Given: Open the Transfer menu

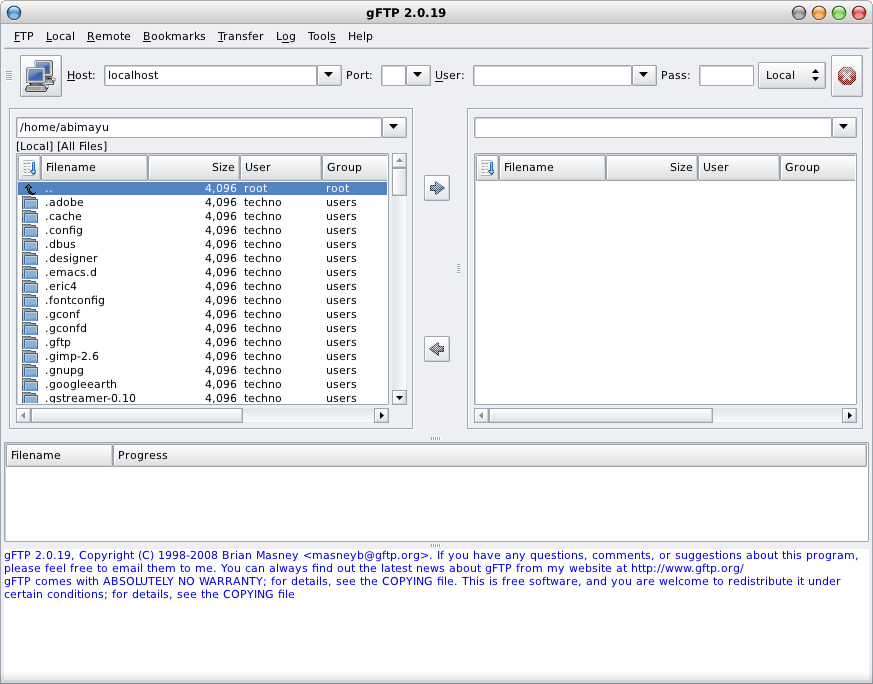Looking at the screenshot, I should coord(241,36).
